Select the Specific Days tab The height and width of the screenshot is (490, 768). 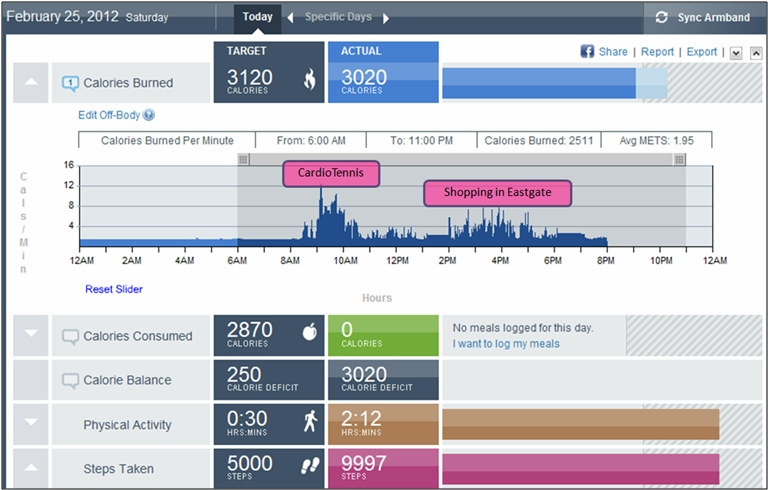click(x=338, y=17)
